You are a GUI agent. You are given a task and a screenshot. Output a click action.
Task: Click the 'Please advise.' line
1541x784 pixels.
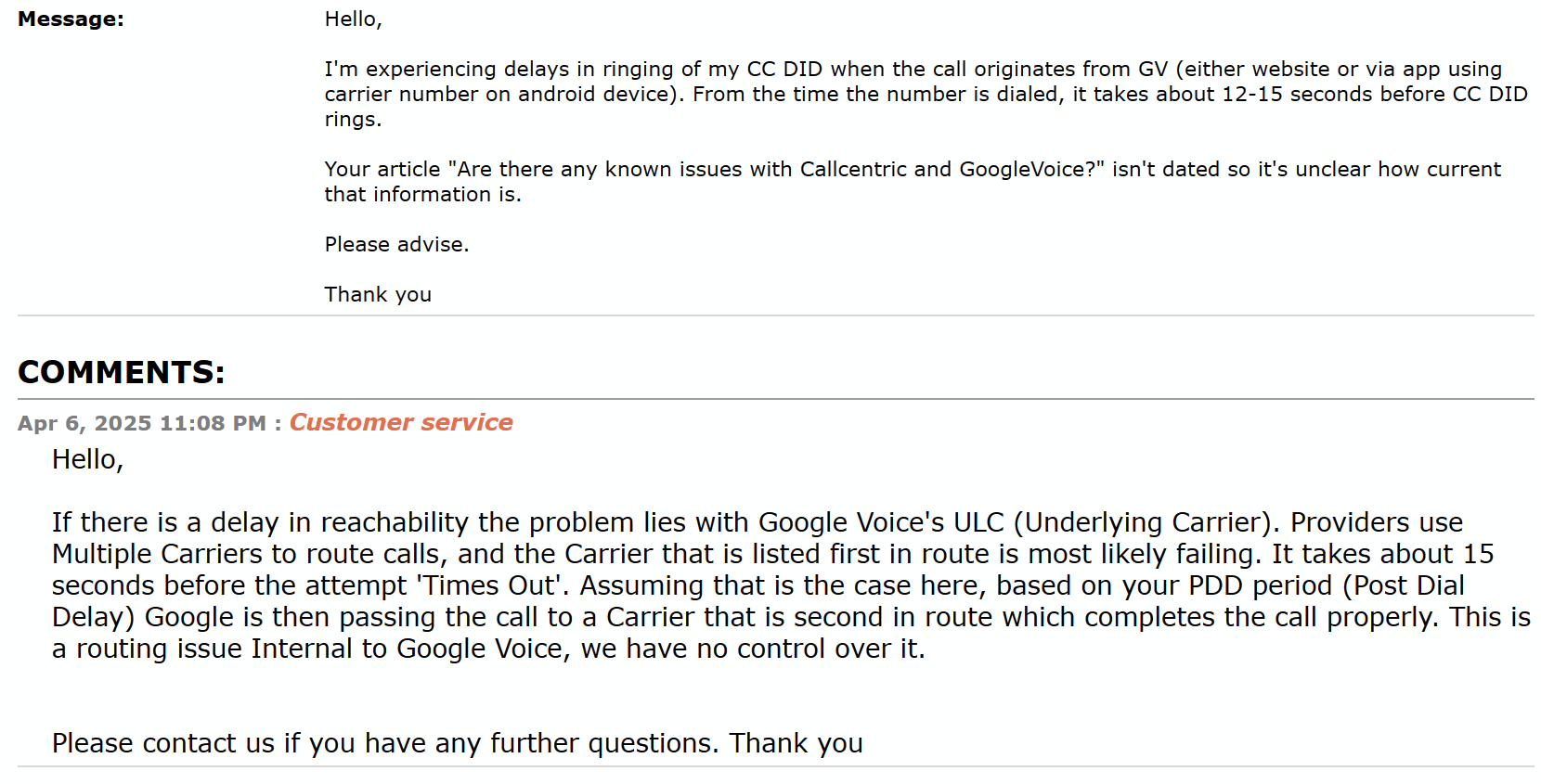click(x=396, y=245)
